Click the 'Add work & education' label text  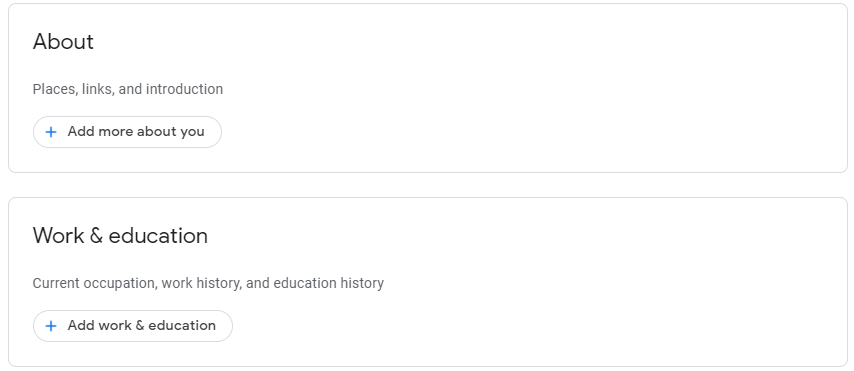[x=142, y=326]
